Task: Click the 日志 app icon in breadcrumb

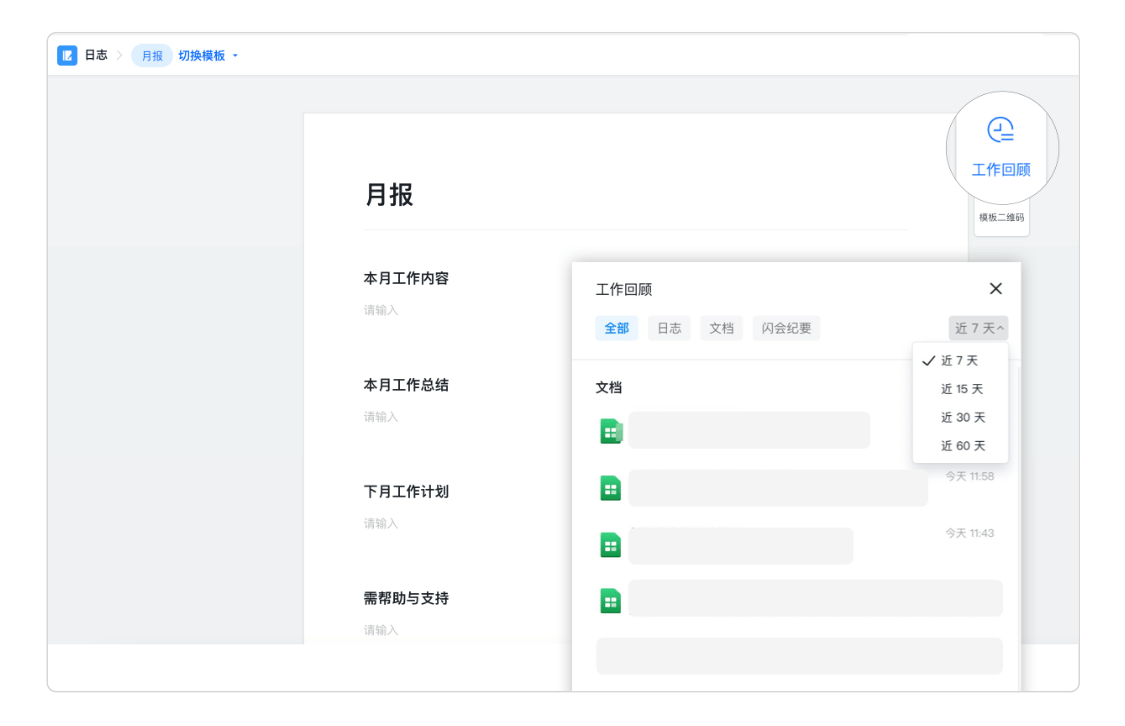Action: pos(66,55)
